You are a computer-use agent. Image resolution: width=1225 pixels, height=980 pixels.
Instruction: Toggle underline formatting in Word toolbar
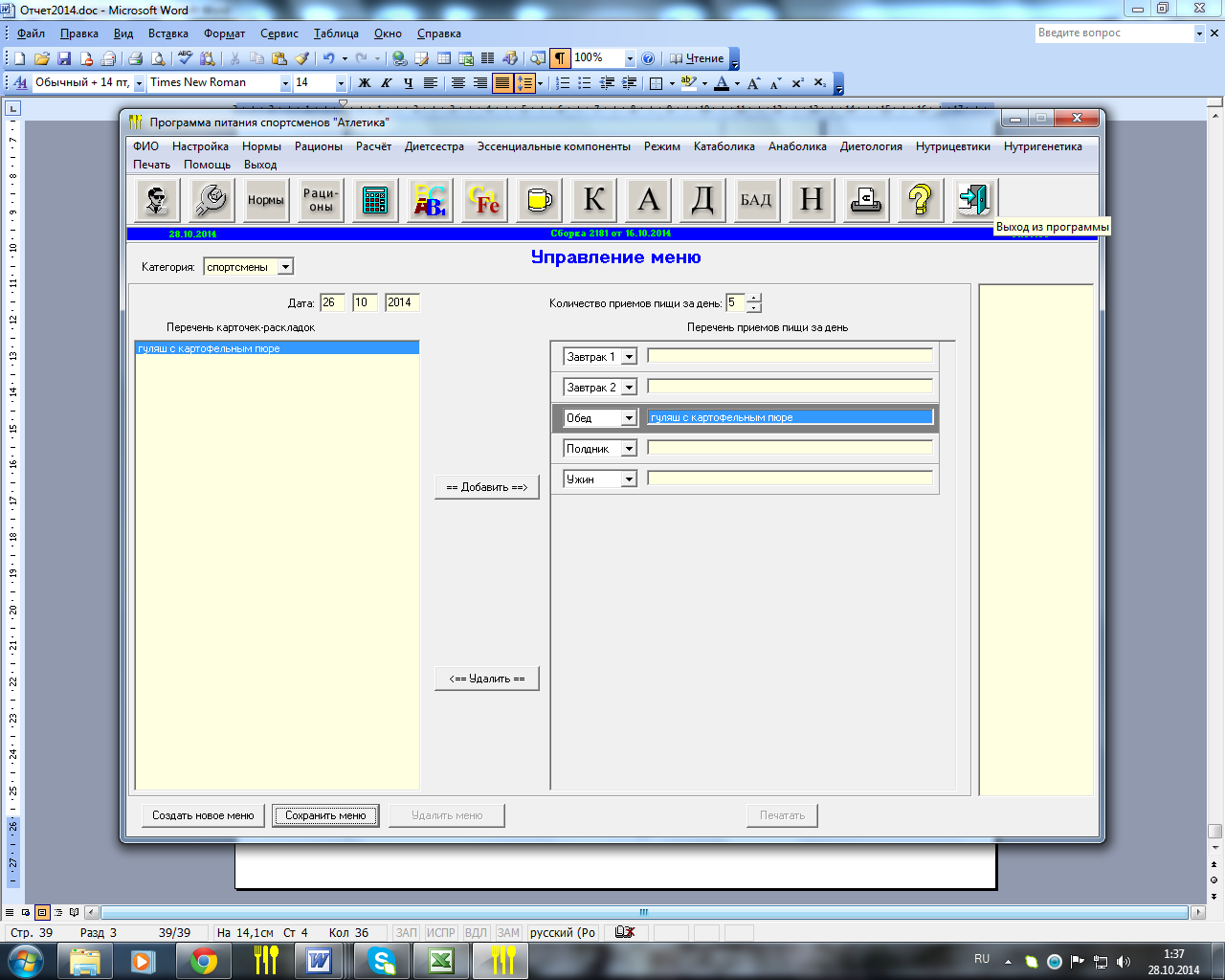(x=409, y=83)
